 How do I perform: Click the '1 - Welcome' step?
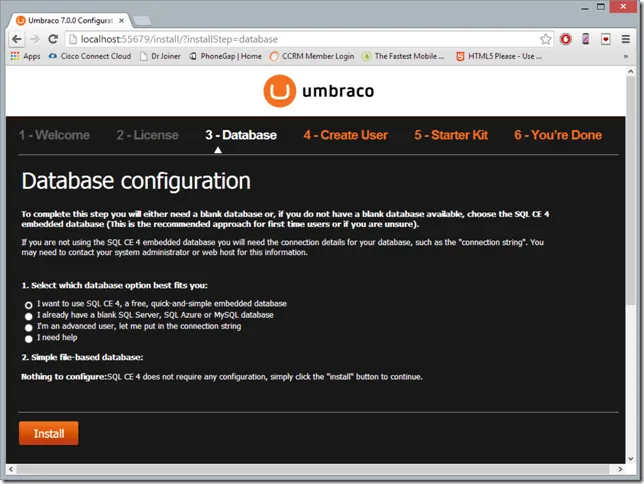pos(54,135)
